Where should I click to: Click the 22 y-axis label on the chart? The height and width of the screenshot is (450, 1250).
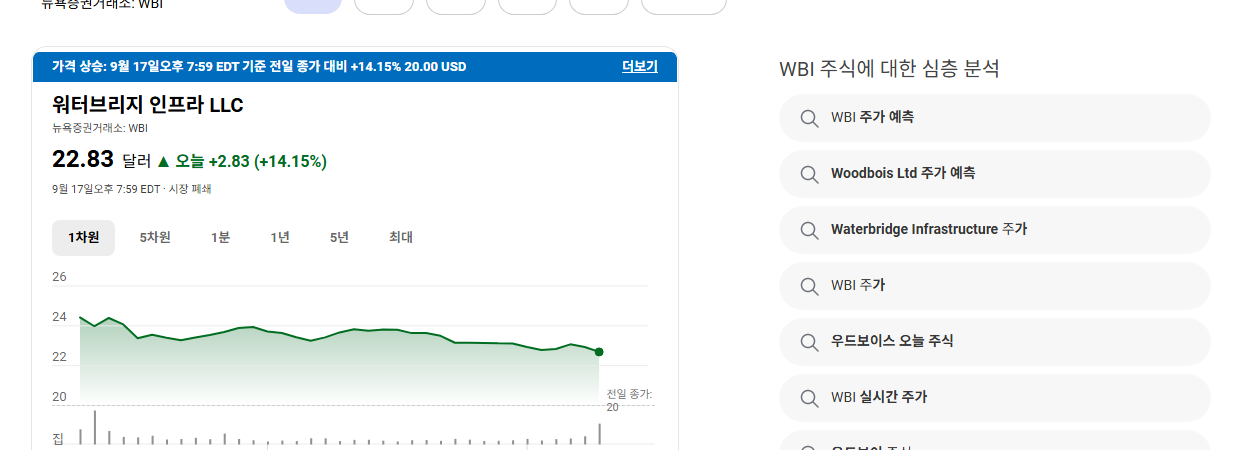coord(59,357)
